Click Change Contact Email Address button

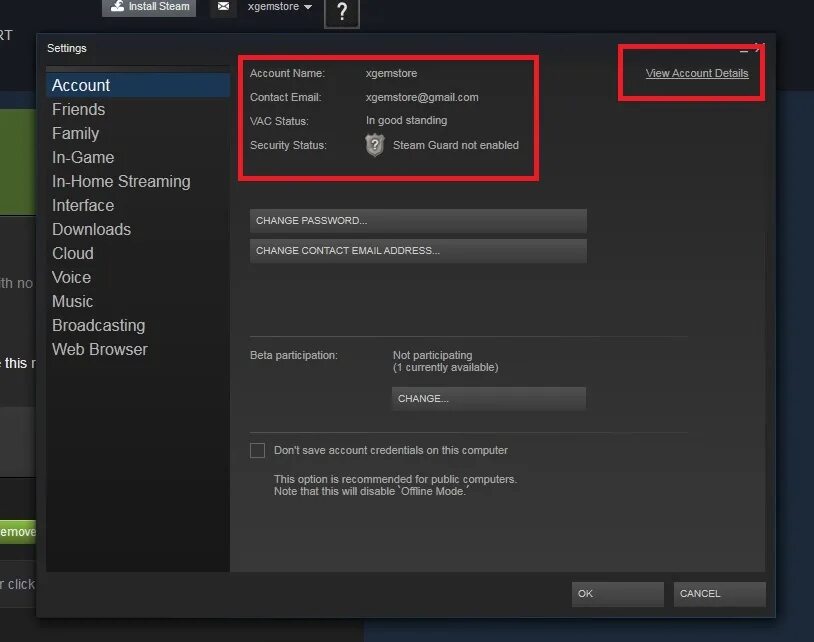point(418,251)
